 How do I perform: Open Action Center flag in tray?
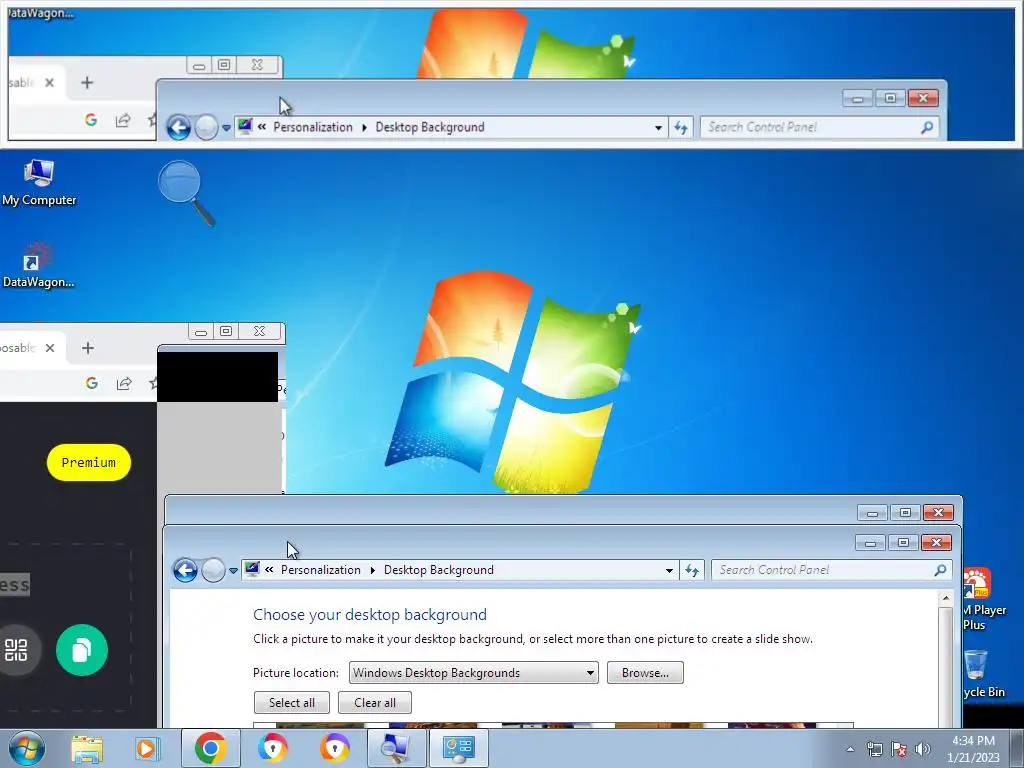899,749
